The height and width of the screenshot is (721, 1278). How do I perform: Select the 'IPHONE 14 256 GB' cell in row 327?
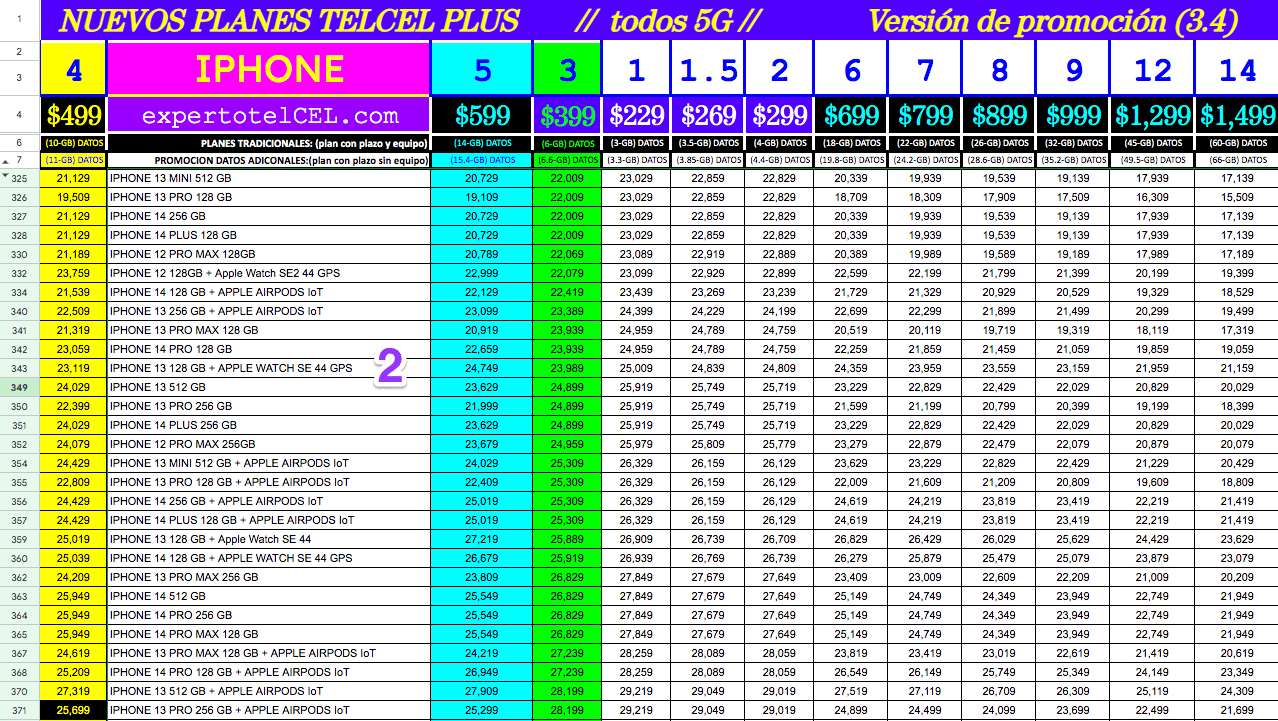[x=269, y=216]
